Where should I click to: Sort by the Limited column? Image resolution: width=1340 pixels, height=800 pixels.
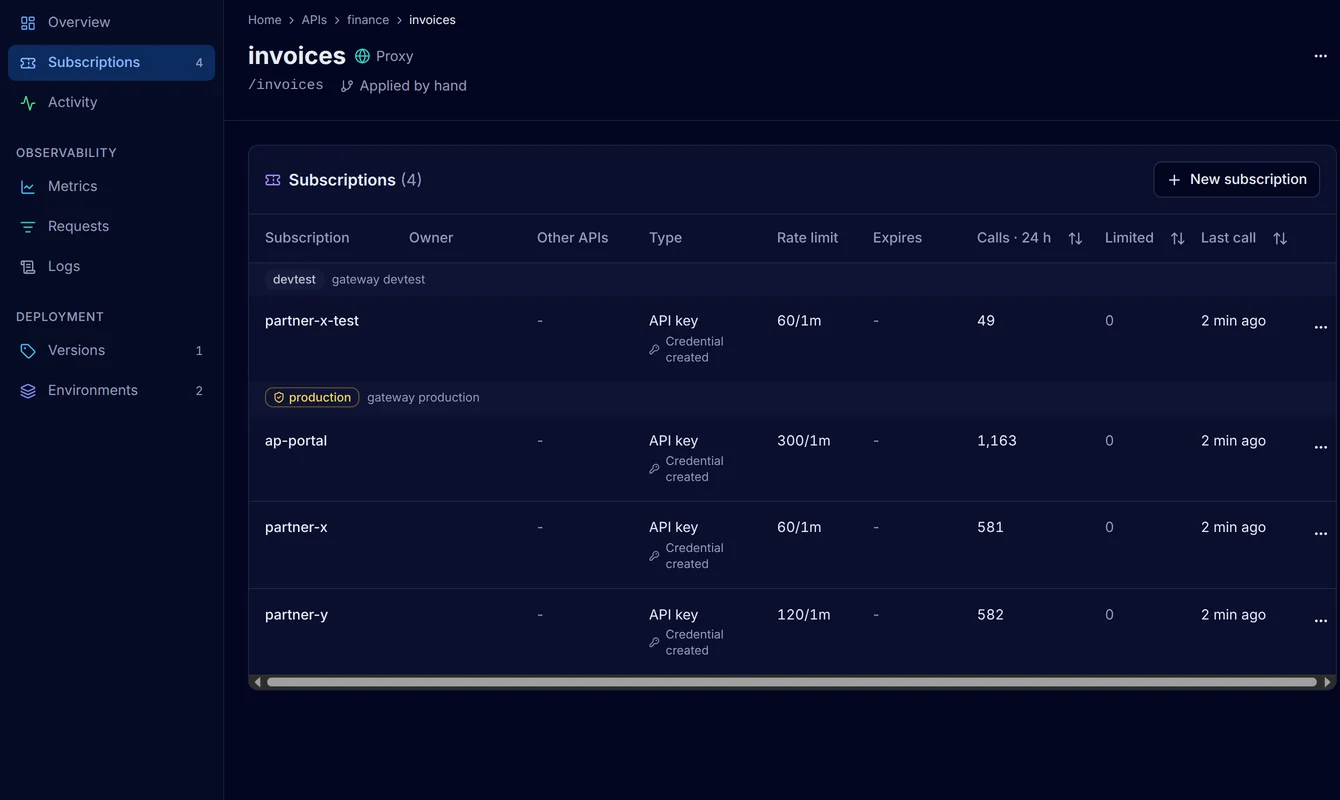tap(1177, 238)
